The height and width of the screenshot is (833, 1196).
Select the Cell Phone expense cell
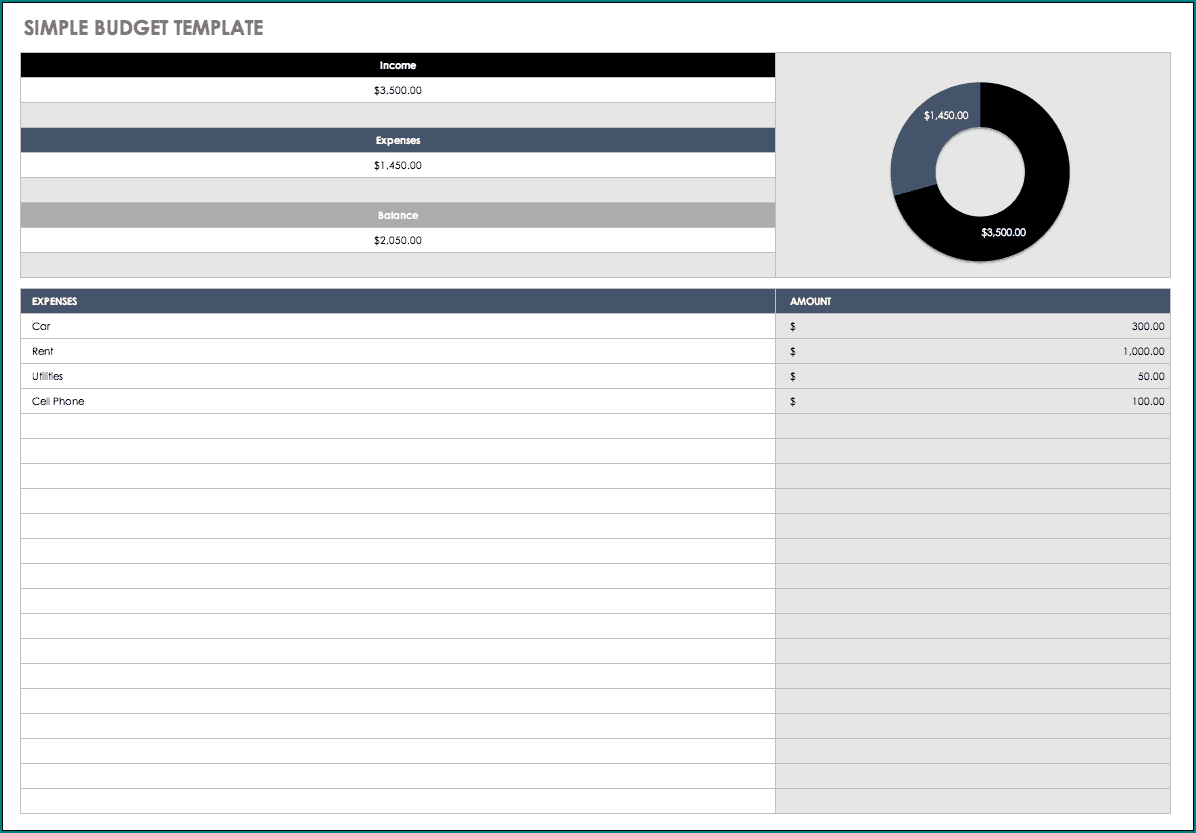(x=397, y=401)
